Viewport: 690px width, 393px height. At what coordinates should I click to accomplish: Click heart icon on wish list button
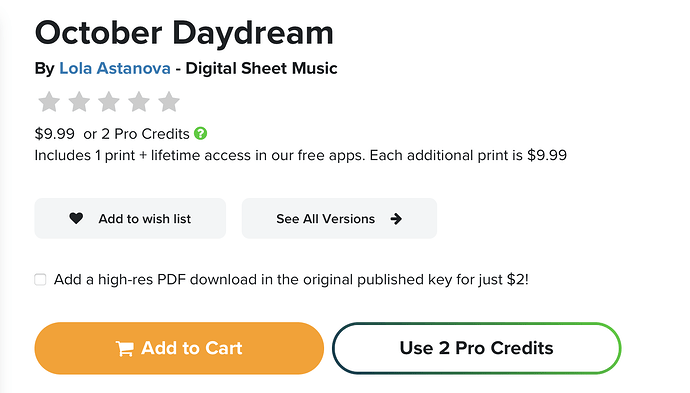coord(76,218)
